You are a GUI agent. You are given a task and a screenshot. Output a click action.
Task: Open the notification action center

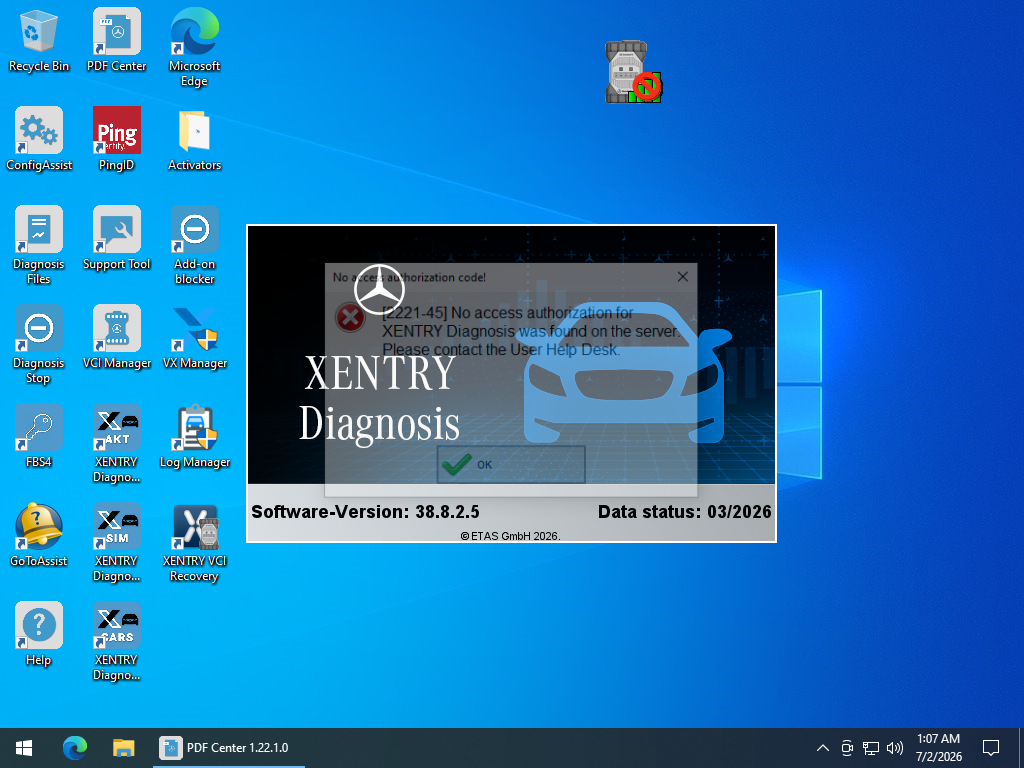[991, 748]
